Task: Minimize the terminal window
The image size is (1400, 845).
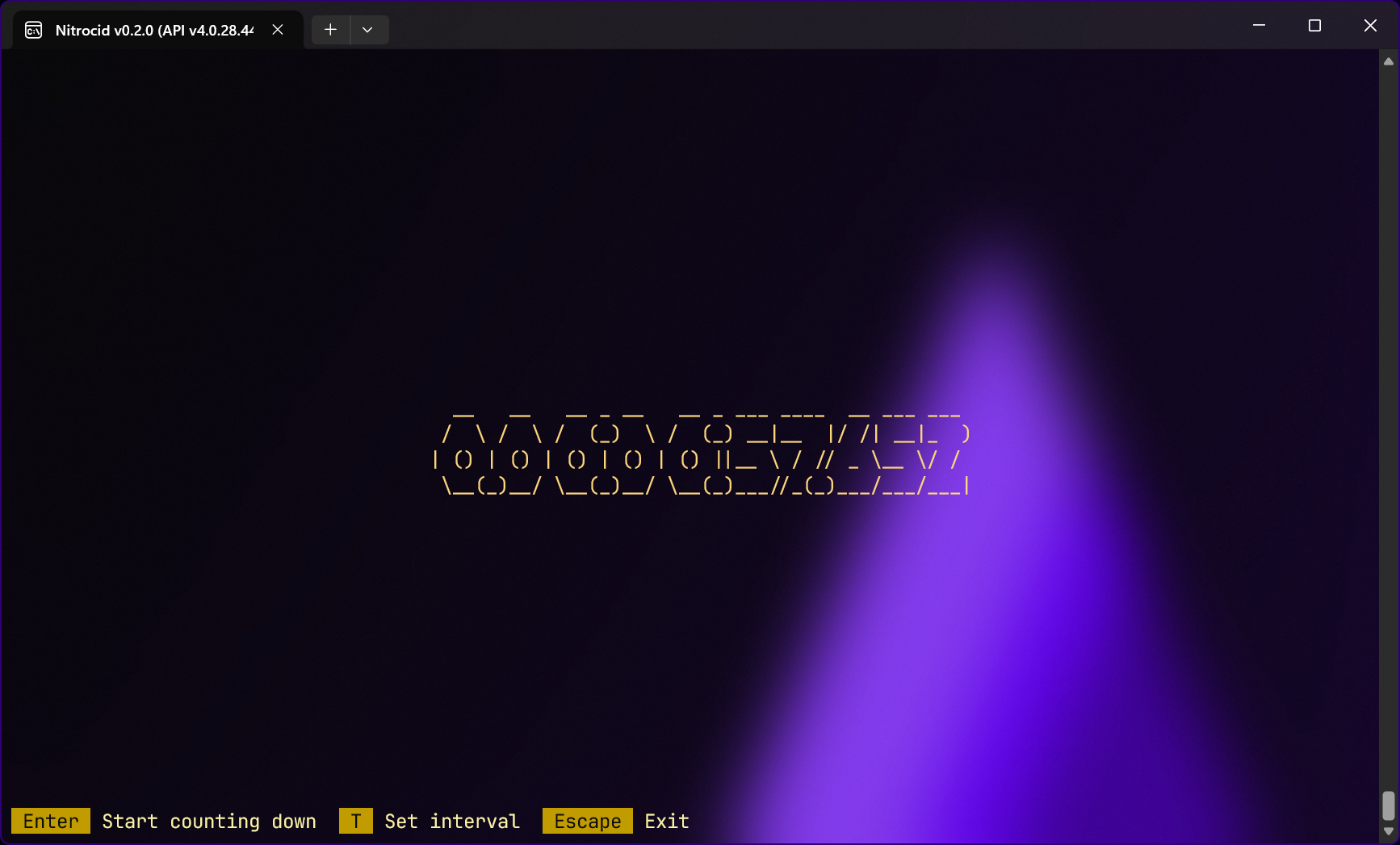Action: click(1259, 26)
